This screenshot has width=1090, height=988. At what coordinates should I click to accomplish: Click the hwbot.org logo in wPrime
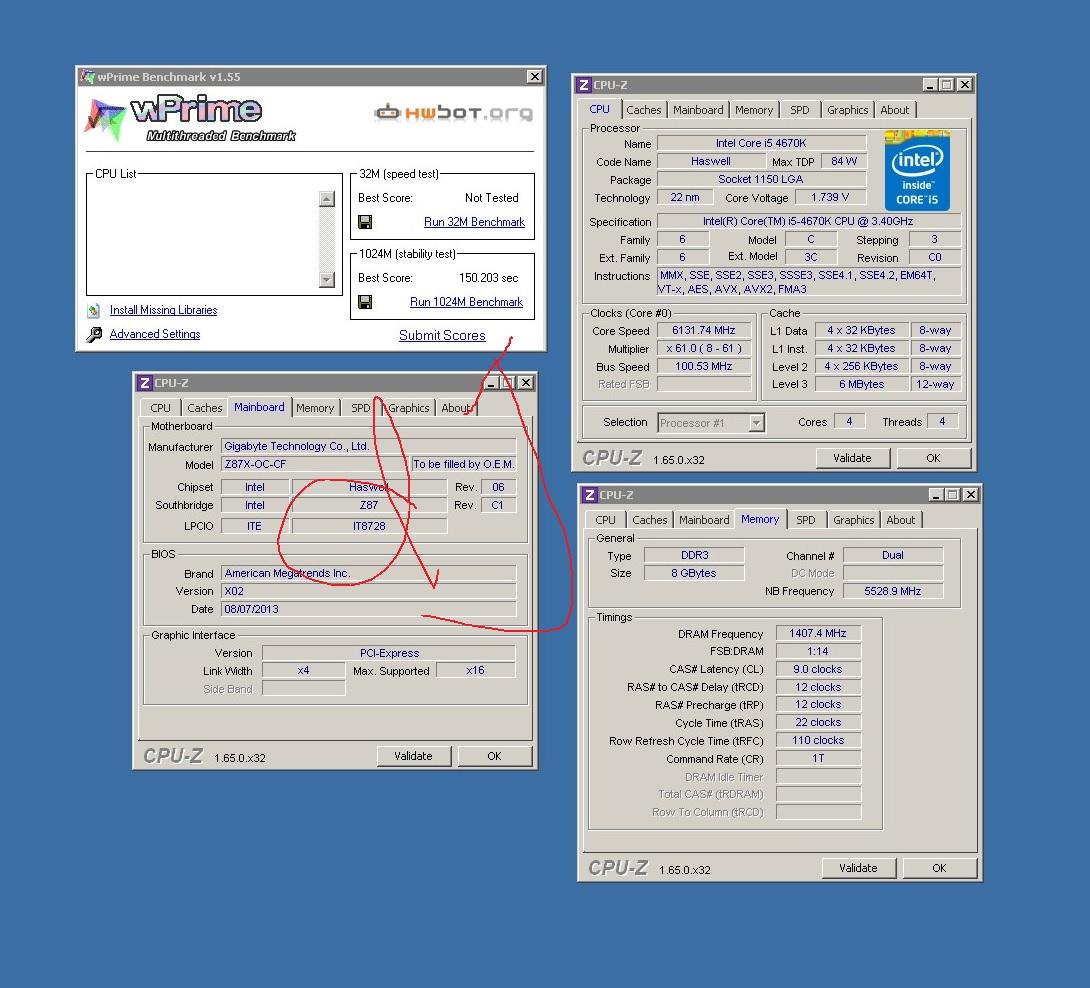pyautogui.click(x=454, y=112)
